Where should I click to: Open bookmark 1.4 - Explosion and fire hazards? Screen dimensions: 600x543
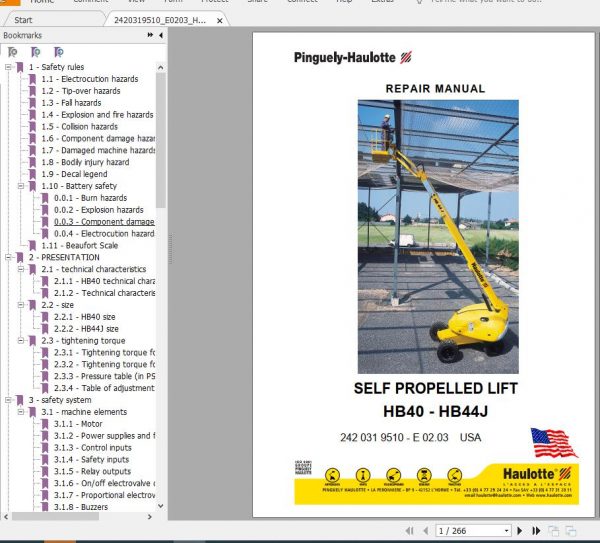[x=97, y=114]
